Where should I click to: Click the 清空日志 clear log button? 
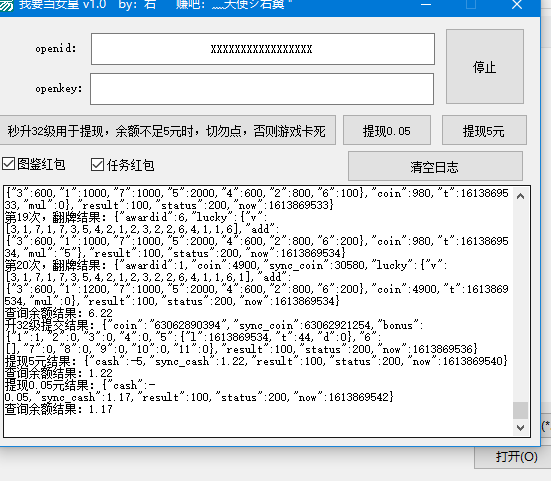pyautogui.click(x=435, y=166)
